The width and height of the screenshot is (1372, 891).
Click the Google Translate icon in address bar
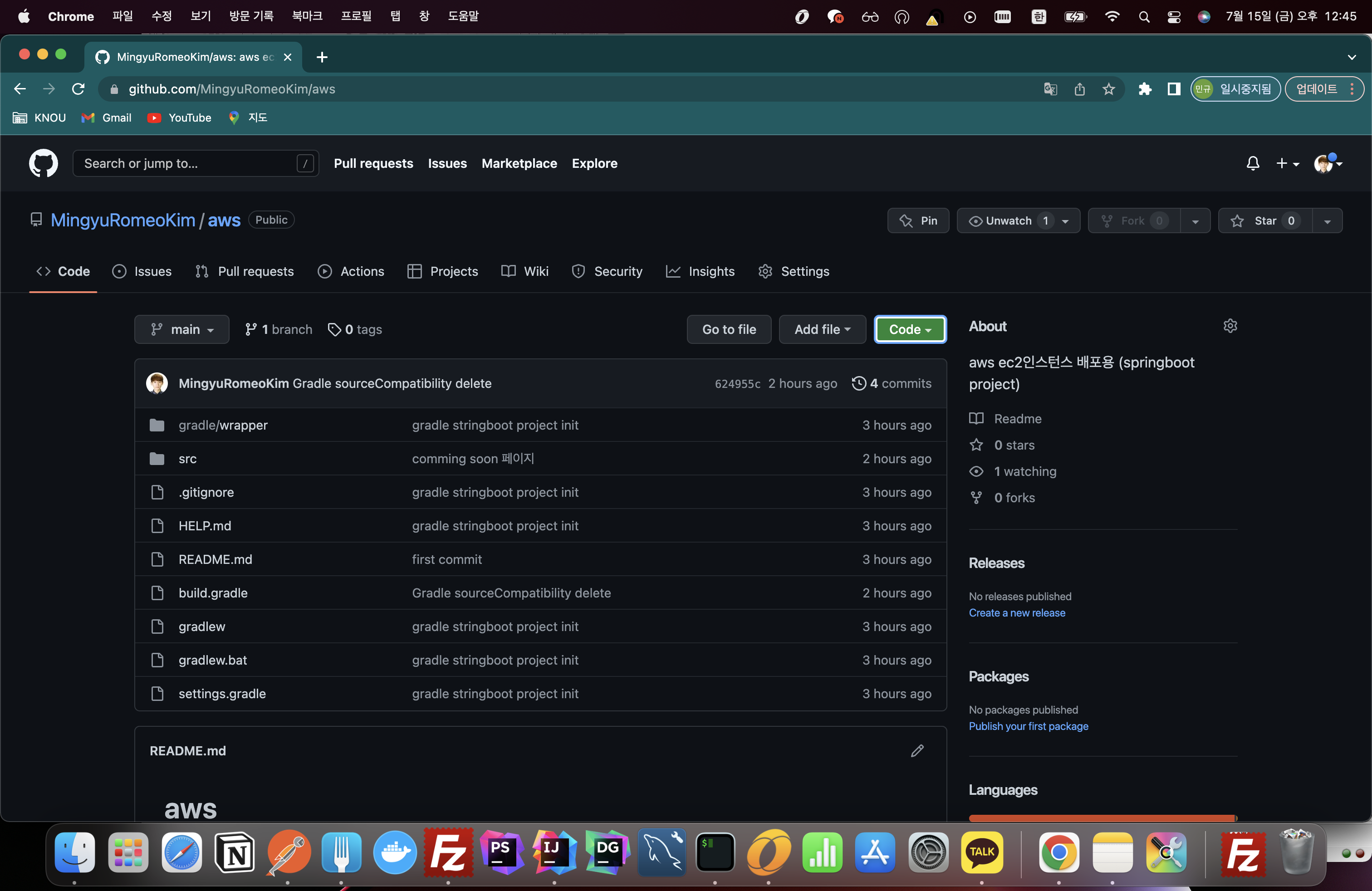click(x=1050, y=89)
